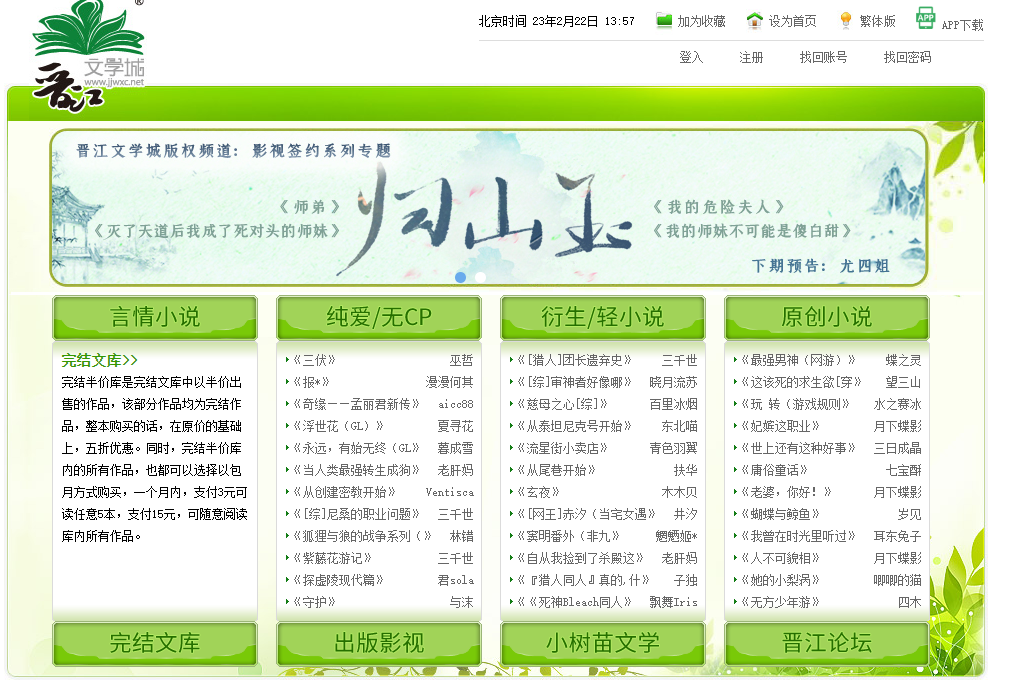The width and height of the screenshot is (1014, 683).
Task: Open novel 《世上还有这种好事》
Action: click(x=799, y=448)
